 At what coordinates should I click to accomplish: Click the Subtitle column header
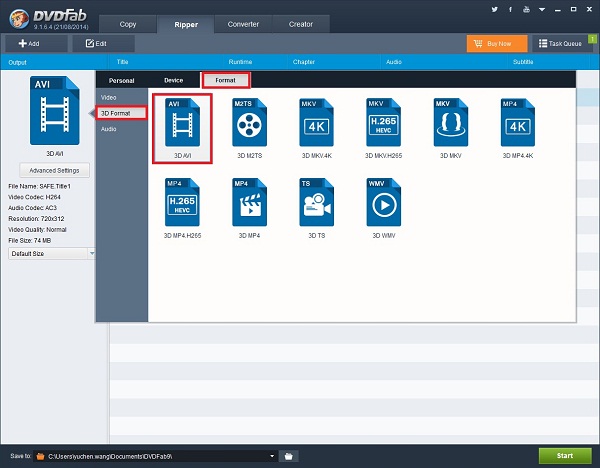pyautogui.click(x=523, y=62)
